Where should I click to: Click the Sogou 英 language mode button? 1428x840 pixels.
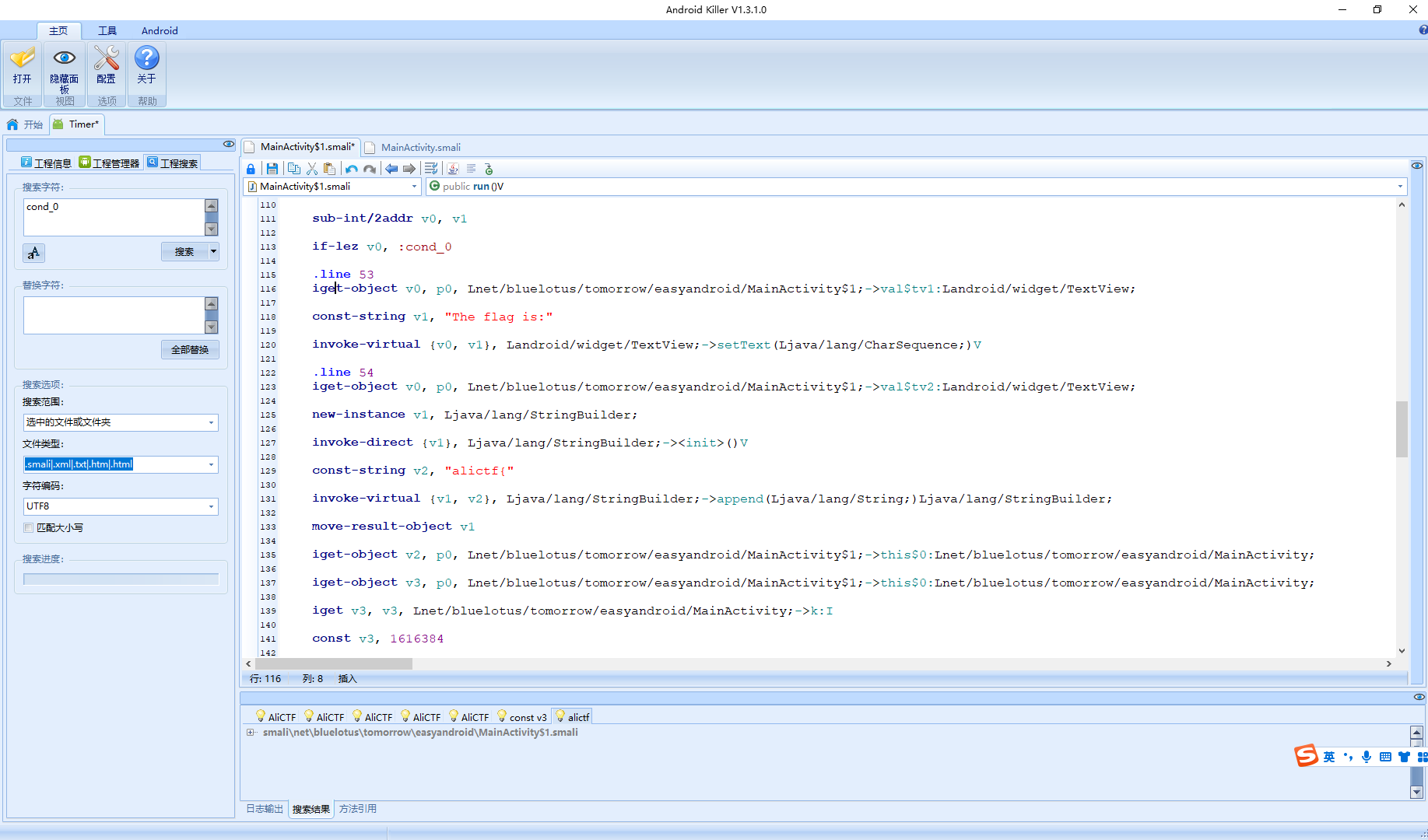tap(1329, 757)
